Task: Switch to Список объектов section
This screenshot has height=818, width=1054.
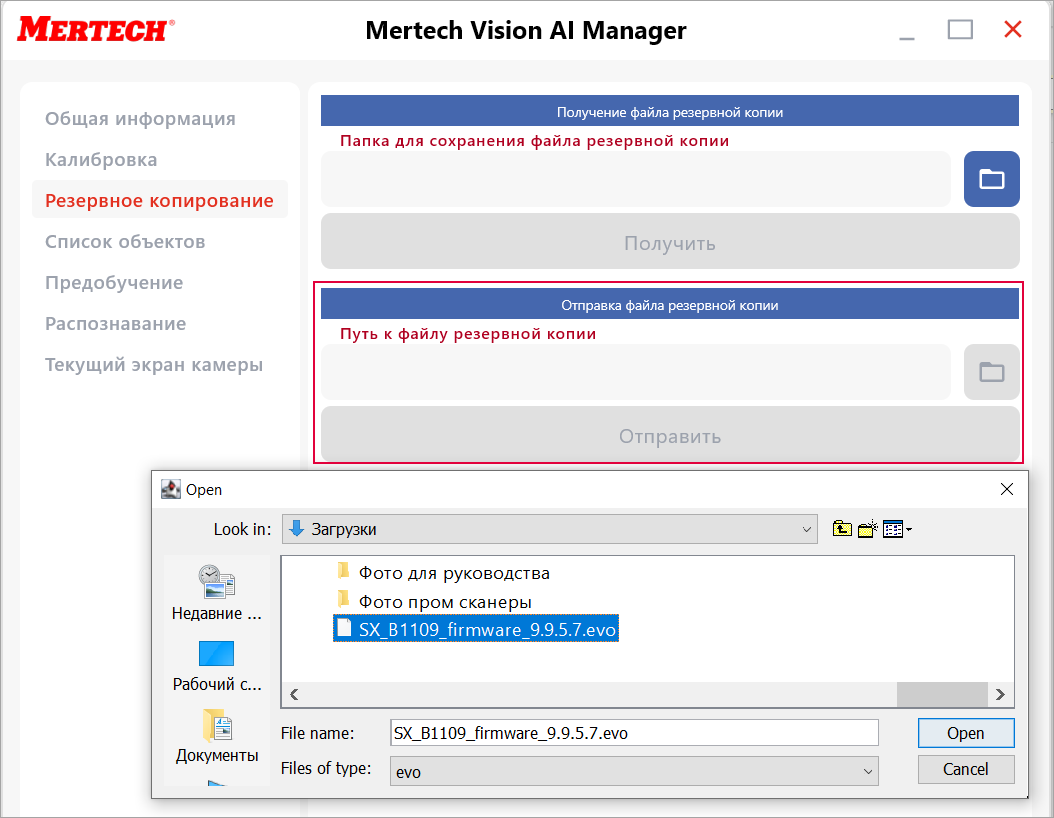Action: tap(125, 242)
